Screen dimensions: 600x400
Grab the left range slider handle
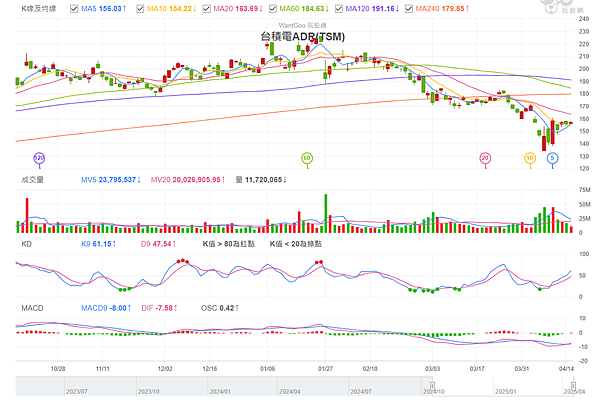[x=432, y=385]
